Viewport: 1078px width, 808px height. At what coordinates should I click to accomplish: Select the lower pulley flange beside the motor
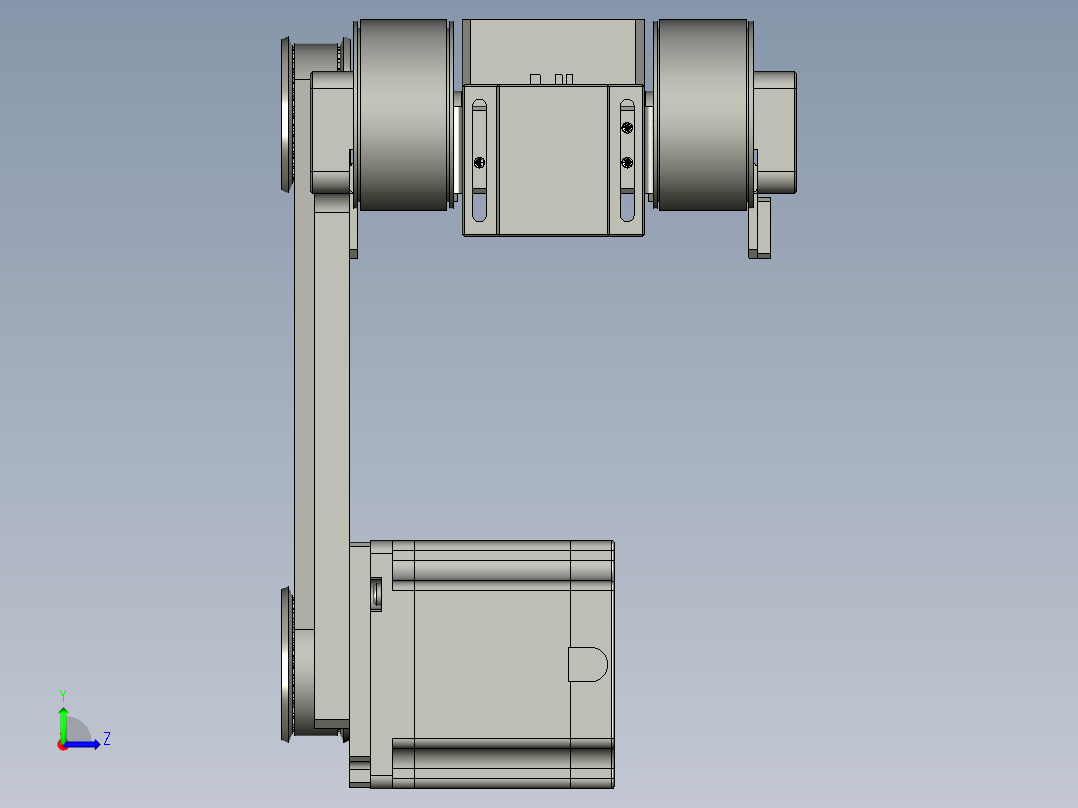tap(287, 664)
